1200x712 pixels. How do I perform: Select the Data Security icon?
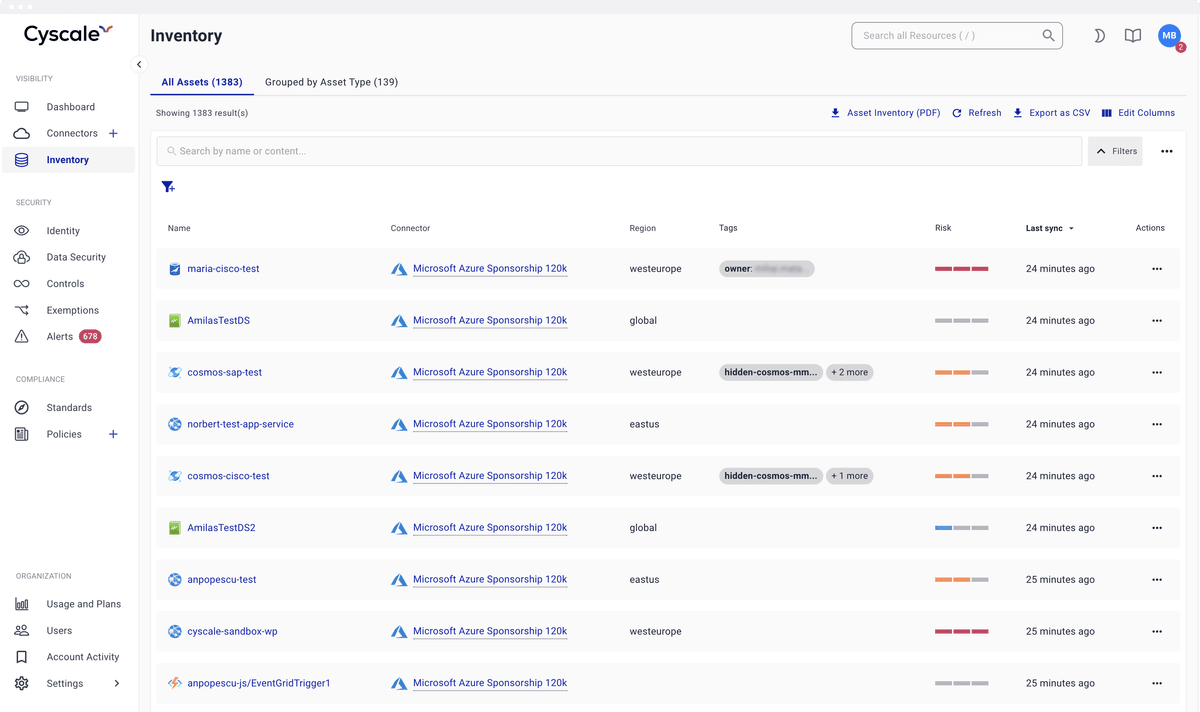coord(22,257)
